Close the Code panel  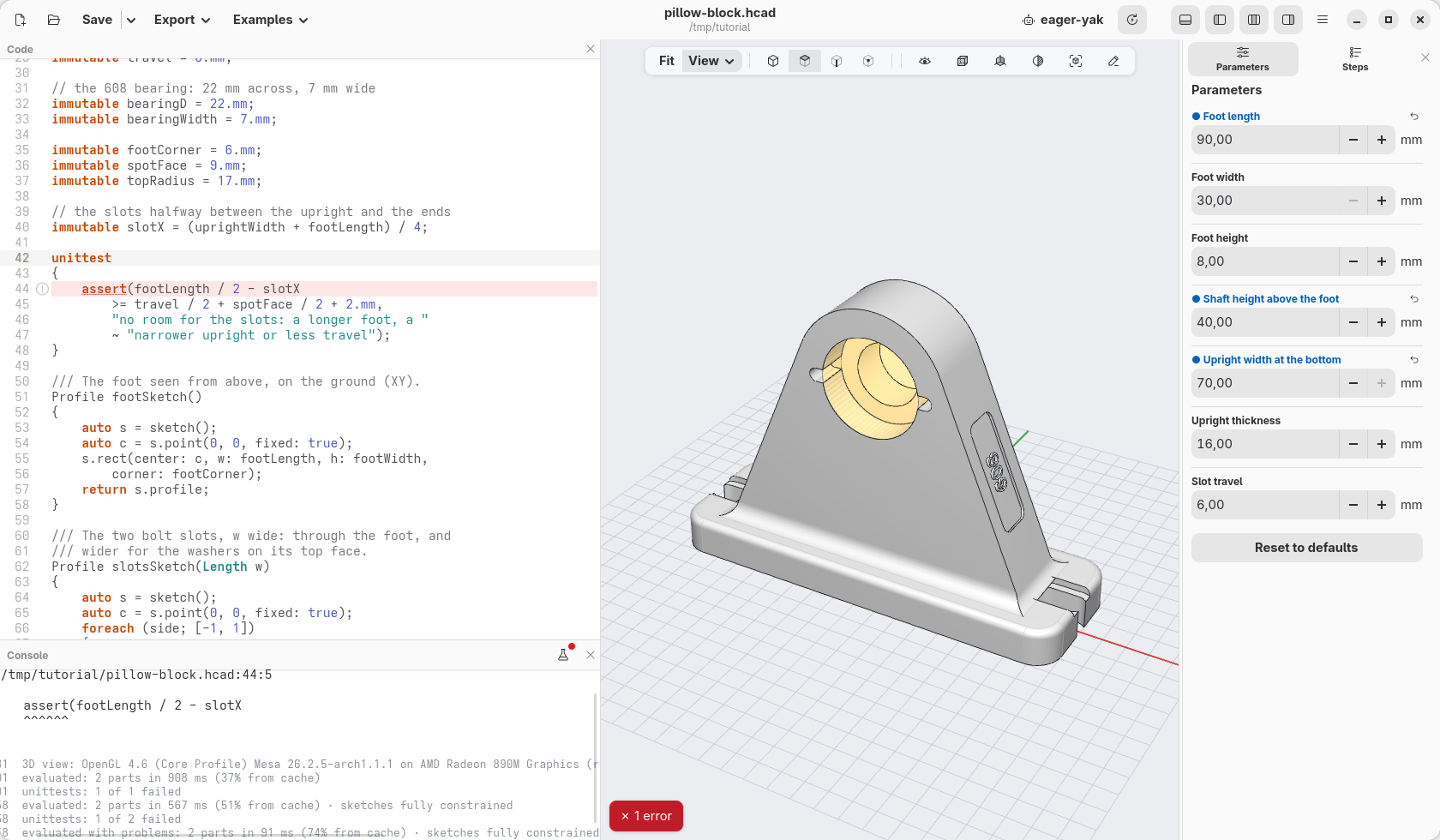click(591, 49)
